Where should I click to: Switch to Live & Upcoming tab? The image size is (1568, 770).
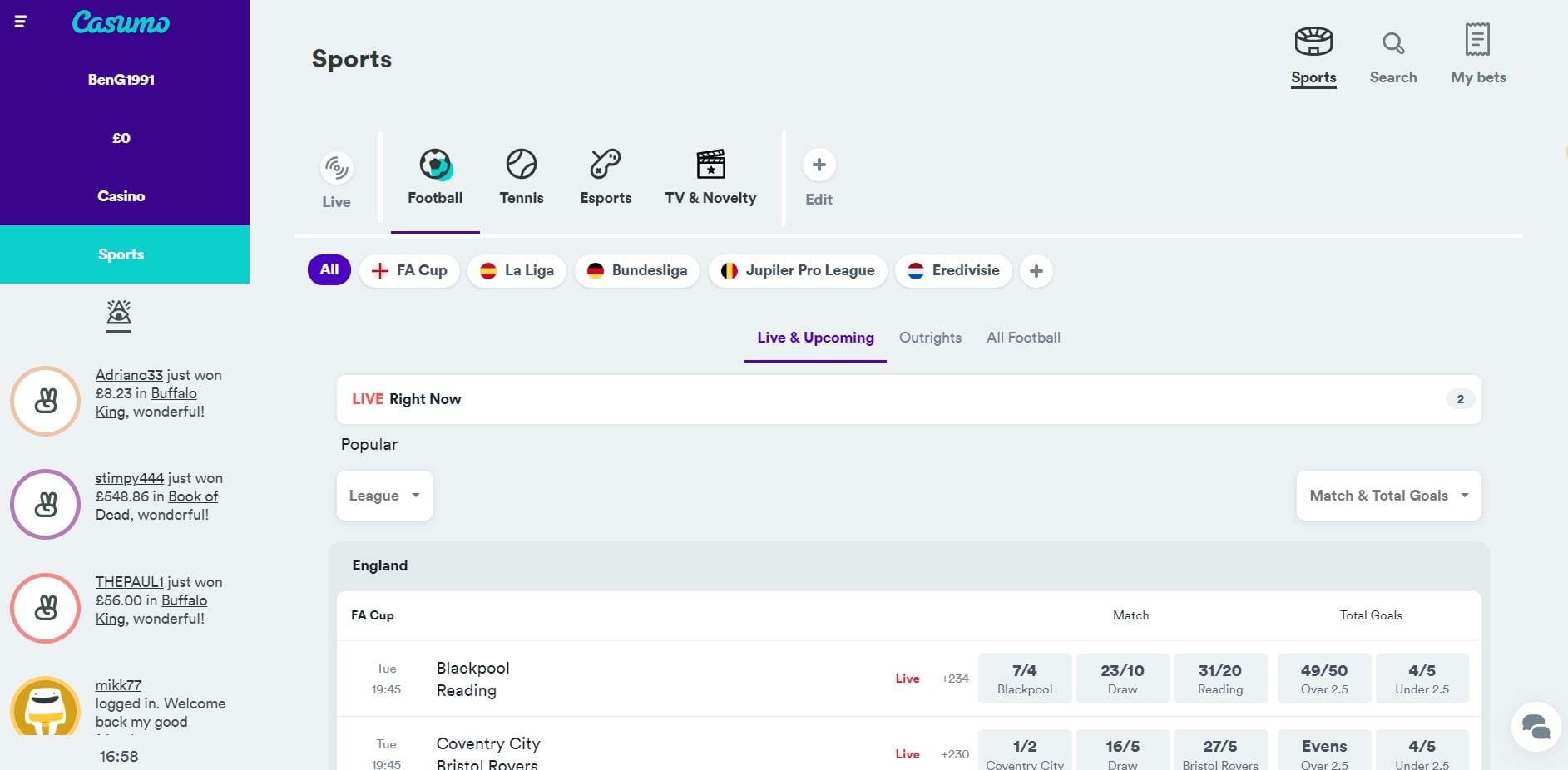pyautogui.click(x=815, y=338)
